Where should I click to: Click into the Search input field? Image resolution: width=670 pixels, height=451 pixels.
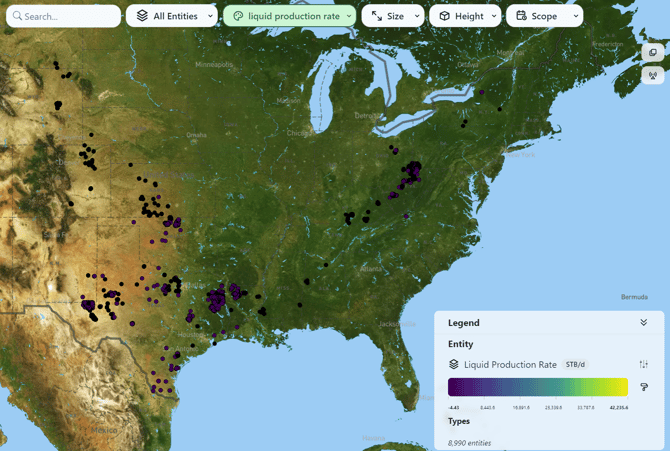70,16
